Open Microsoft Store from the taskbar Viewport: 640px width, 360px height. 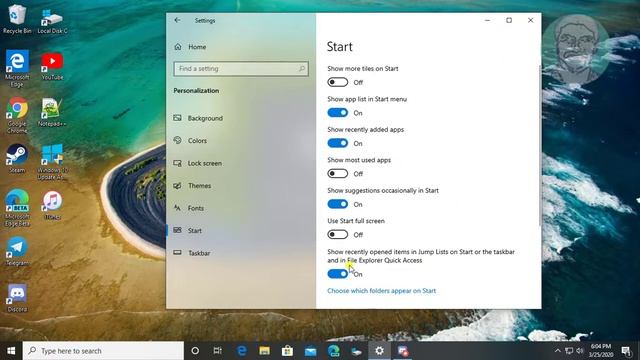pos(287,351)
